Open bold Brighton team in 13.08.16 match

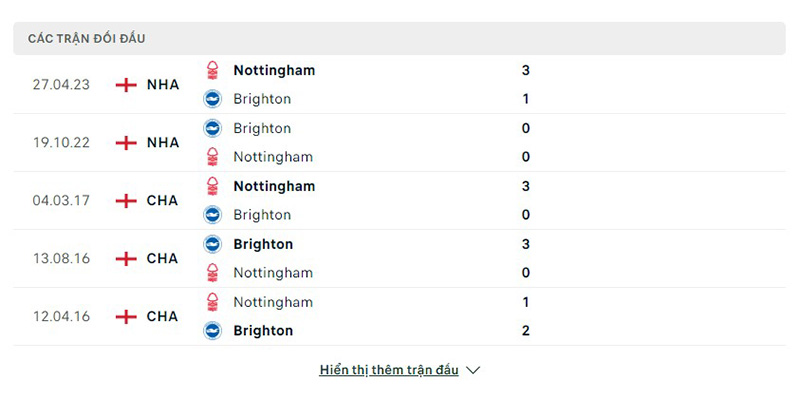tap(263, 244)
